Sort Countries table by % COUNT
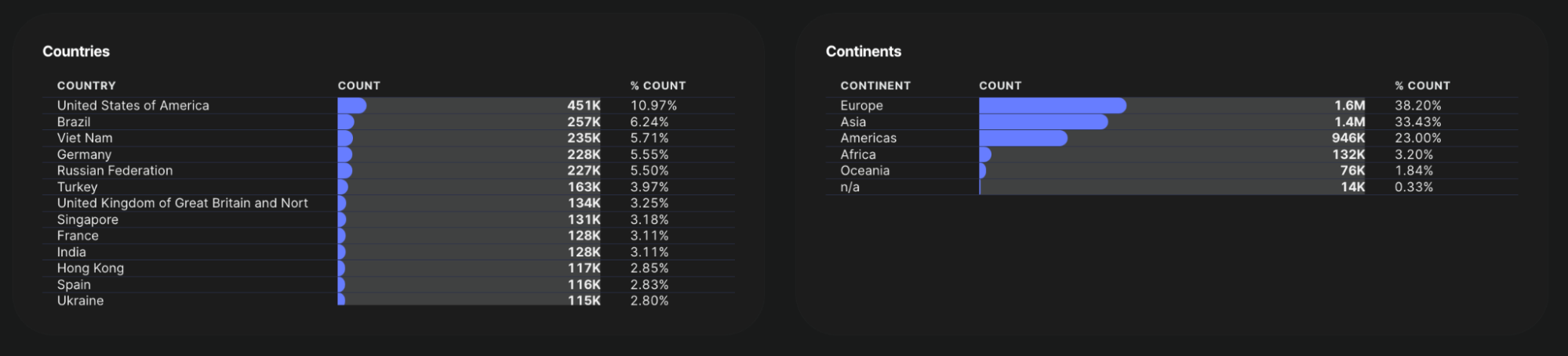This screenshot has width=1568, height=356. [658, 85]
